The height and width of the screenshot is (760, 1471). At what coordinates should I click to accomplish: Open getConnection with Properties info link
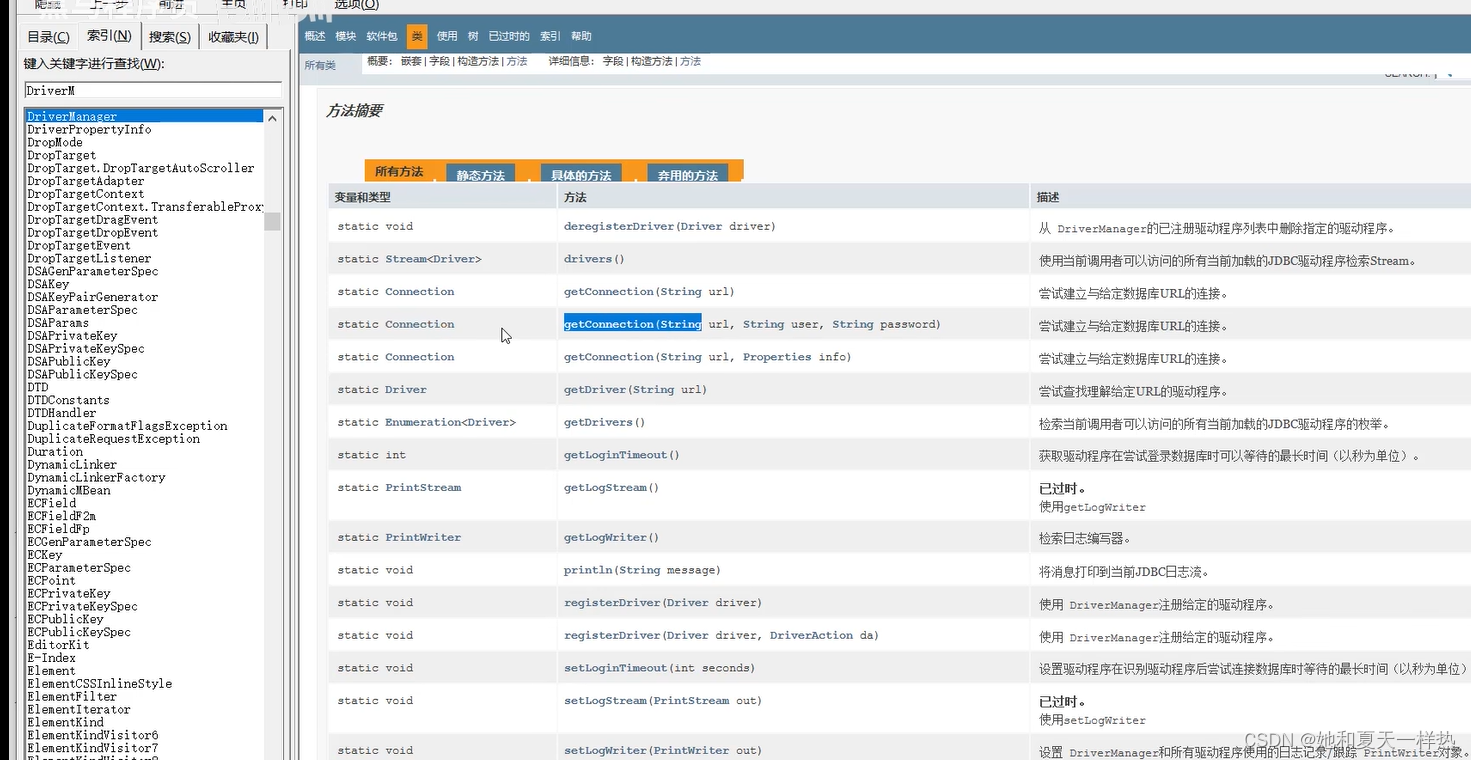[x=607, y=357]
